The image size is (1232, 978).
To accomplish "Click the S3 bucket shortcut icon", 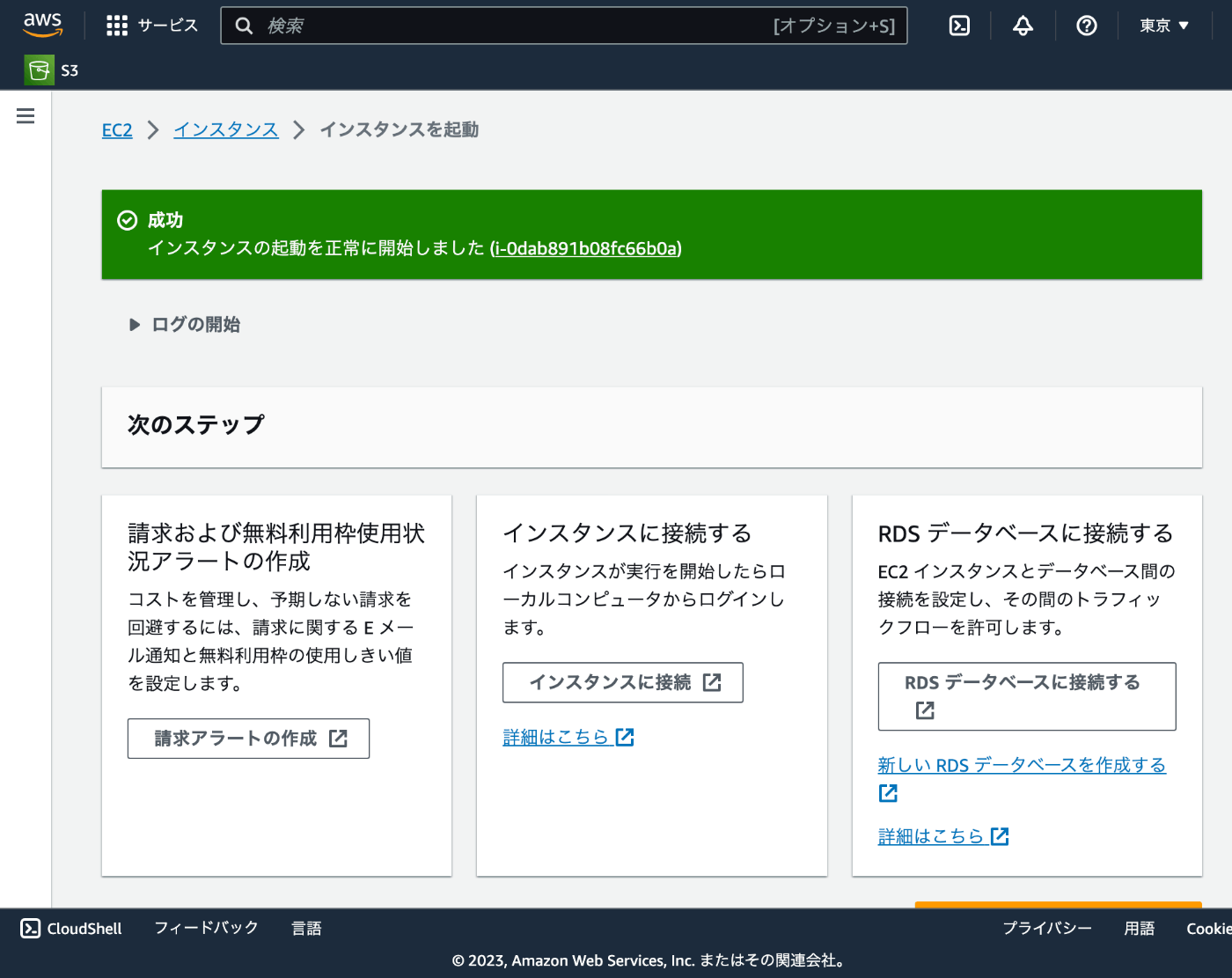I will (39, 70).
